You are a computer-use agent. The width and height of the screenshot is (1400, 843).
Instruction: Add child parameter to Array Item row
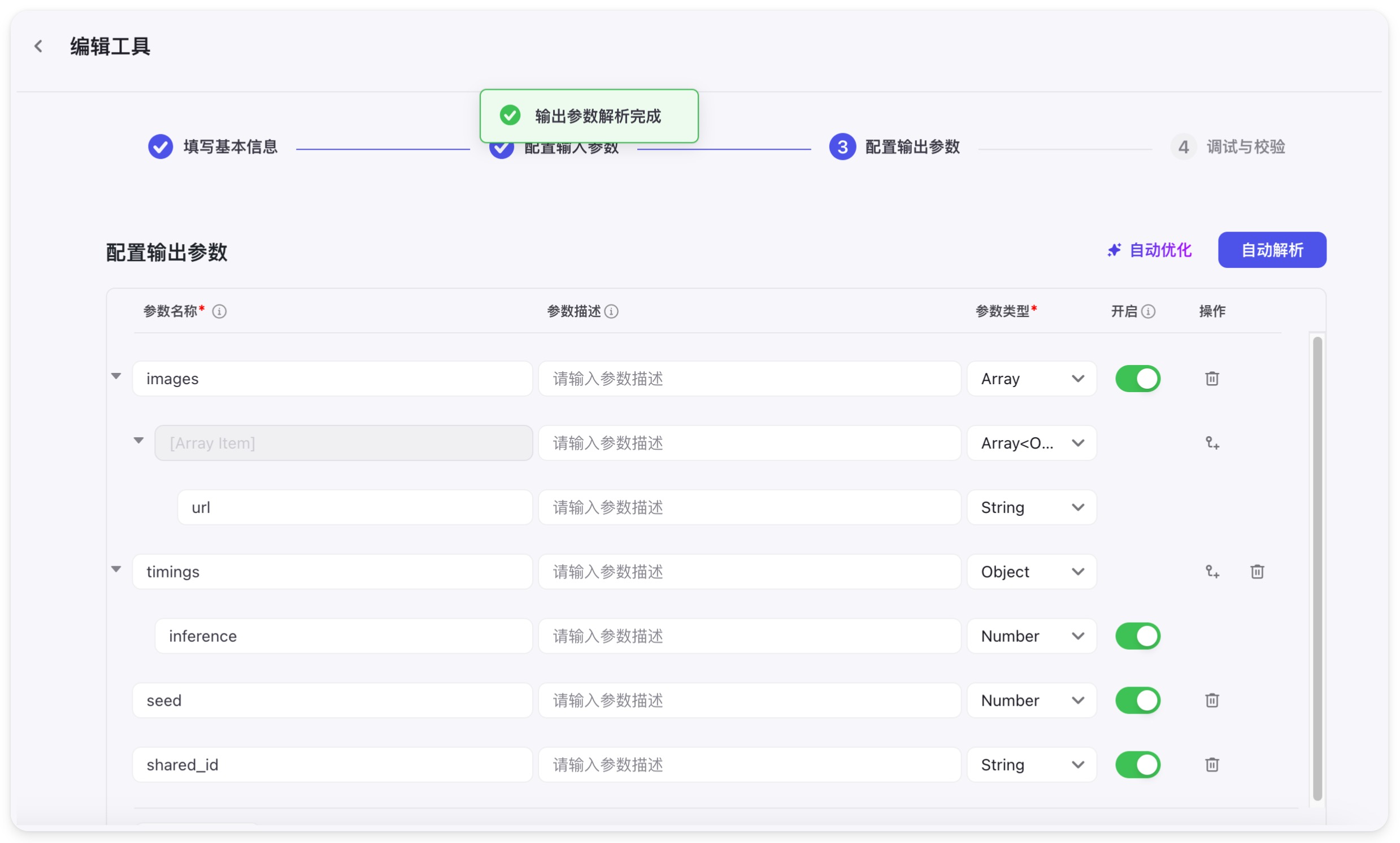click(1212, 443)
